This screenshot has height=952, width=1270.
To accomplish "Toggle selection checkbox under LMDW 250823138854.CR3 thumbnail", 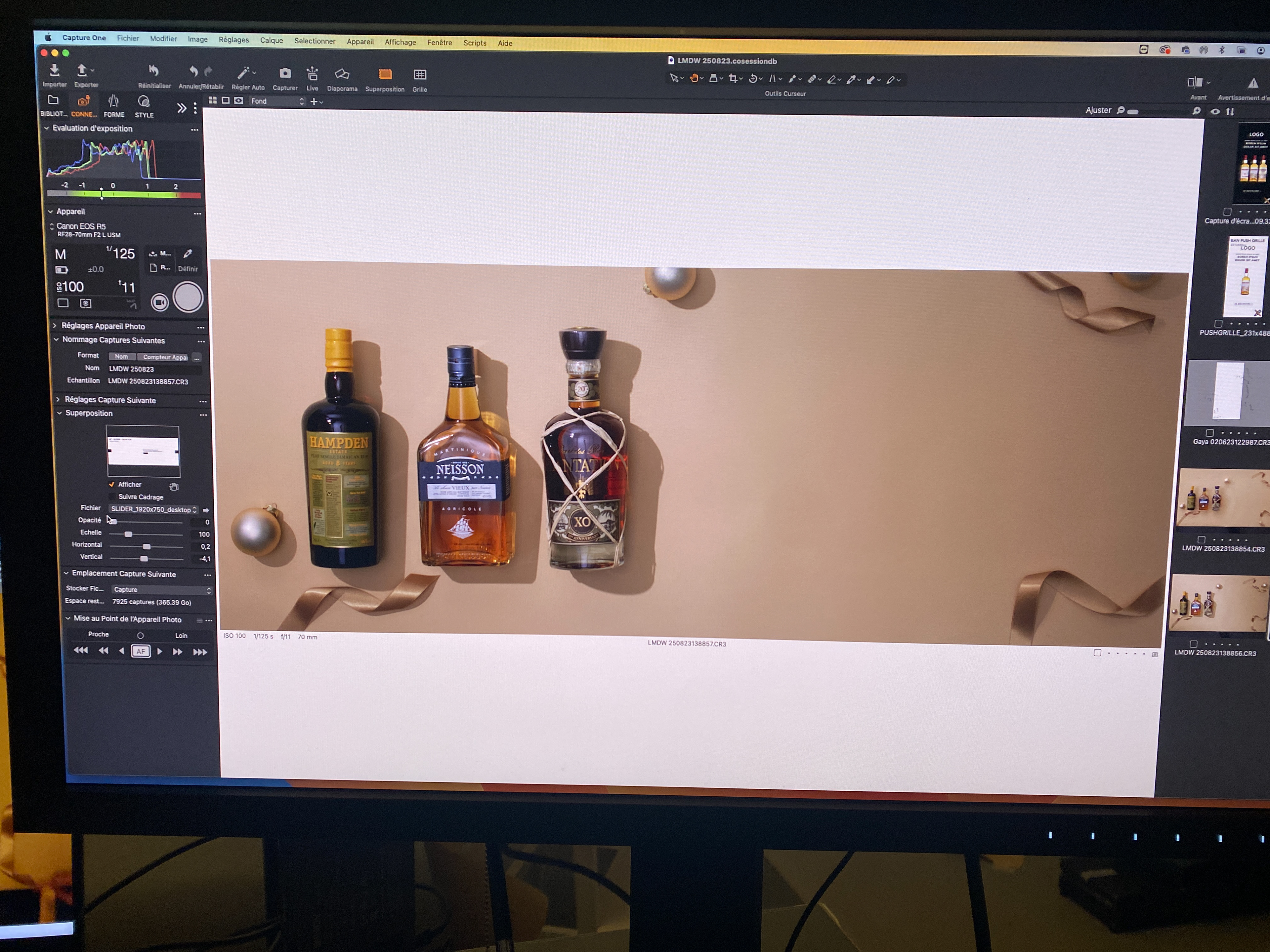I will [x=1201, y=539].
